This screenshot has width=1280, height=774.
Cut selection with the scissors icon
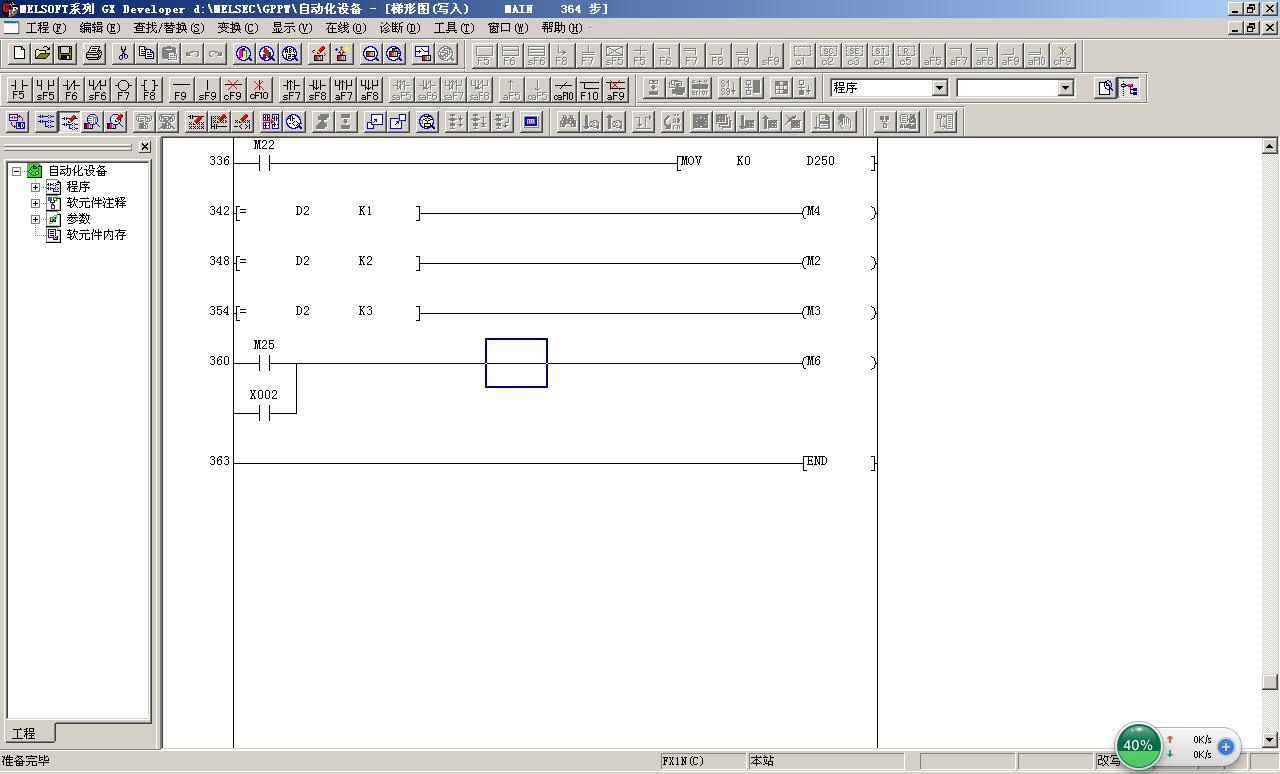tap(123, 54)
